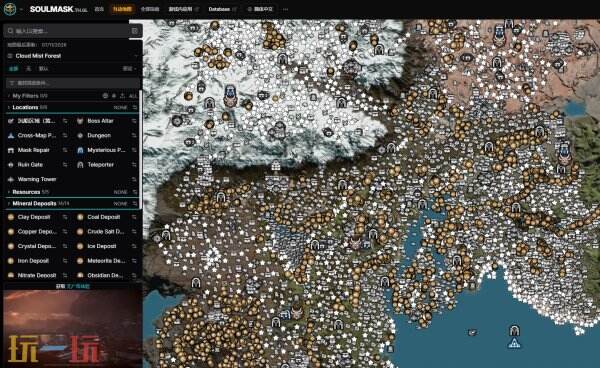Click the Mysterious Portal blue icon

click(x=80, y=150)
